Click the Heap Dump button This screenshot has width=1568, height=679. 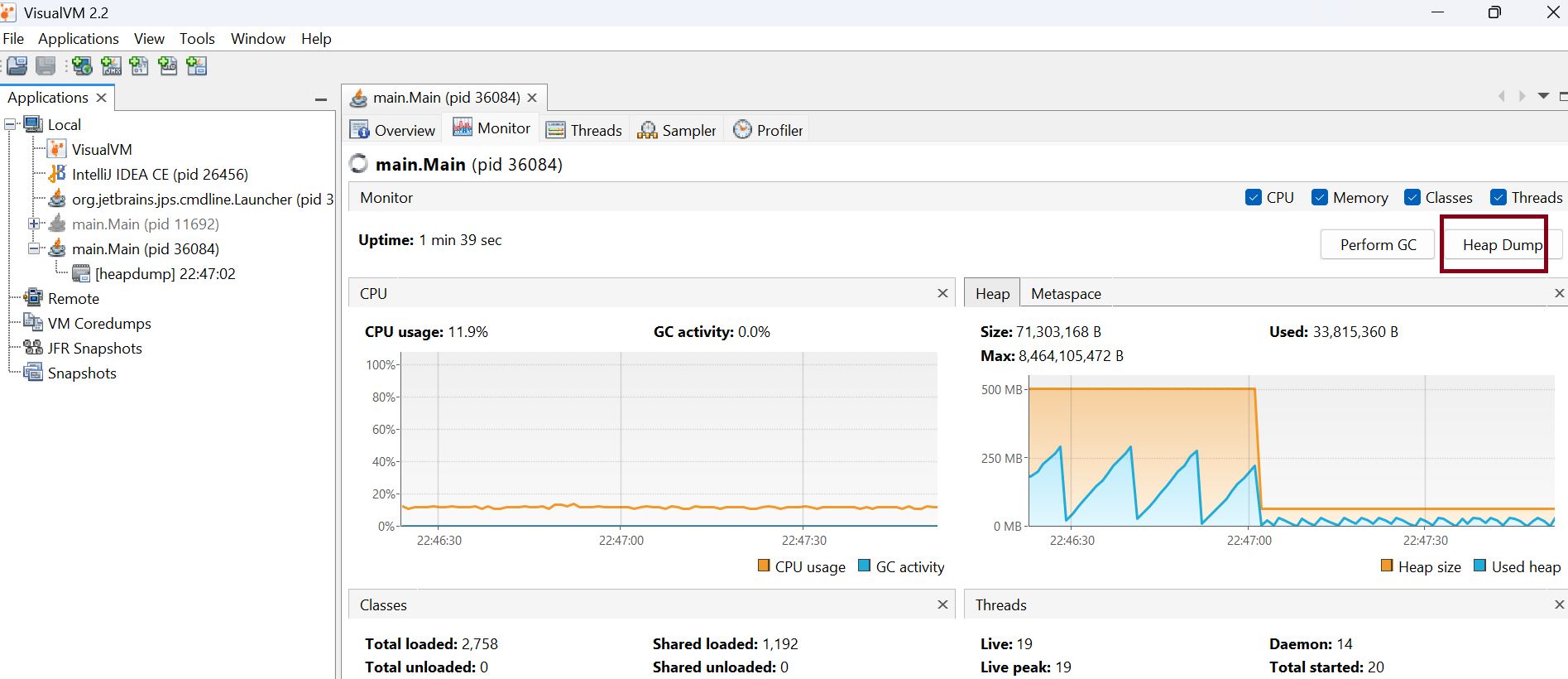(1503, 245)
